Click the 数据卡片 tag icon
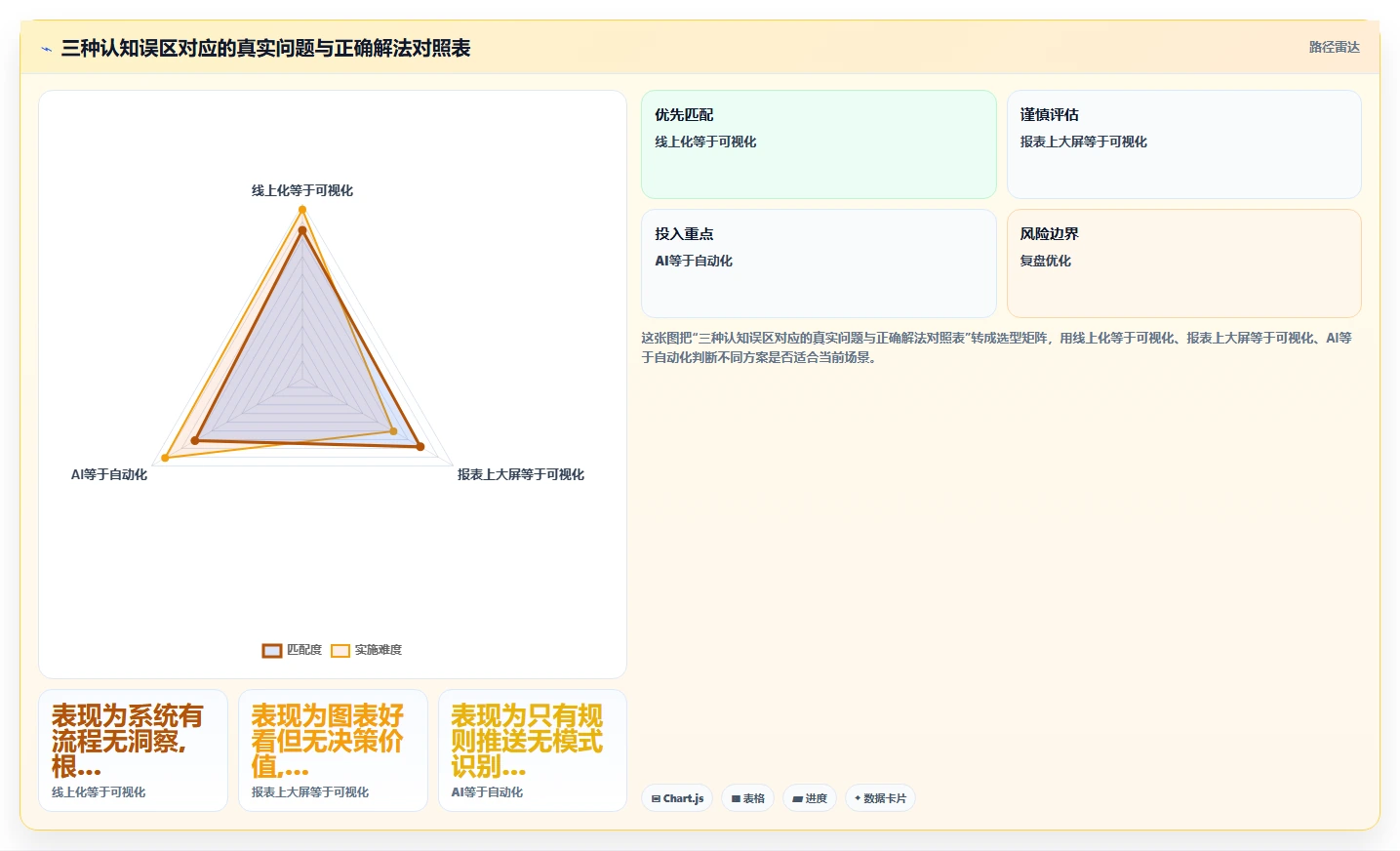The height and width of the screenshot is (851, 1400). pos(858,798)
